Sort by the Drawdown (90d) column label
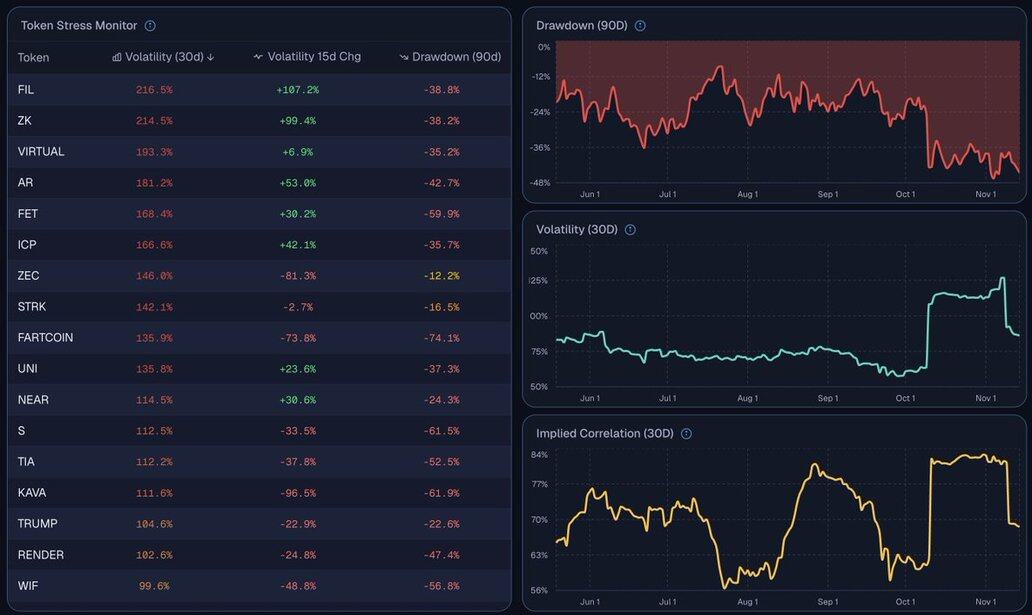This screenshot has height=615, width=1032. (456, 58)
